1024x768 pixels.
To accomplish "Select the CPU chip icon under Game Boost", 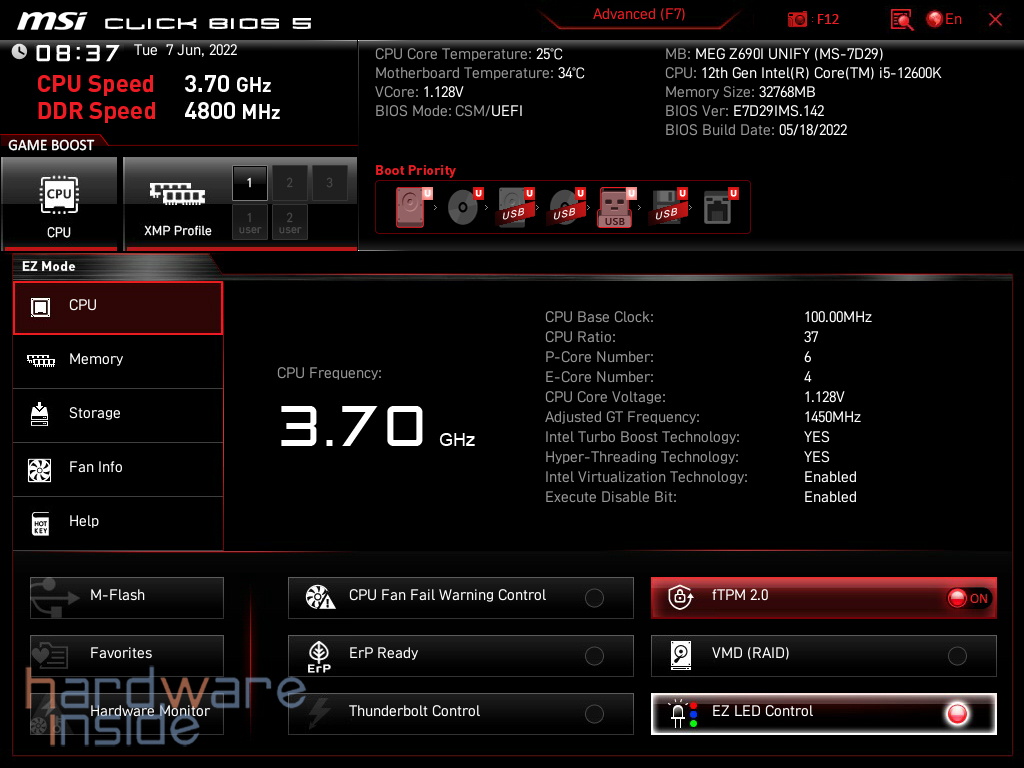I will click(x=59, y=196).
